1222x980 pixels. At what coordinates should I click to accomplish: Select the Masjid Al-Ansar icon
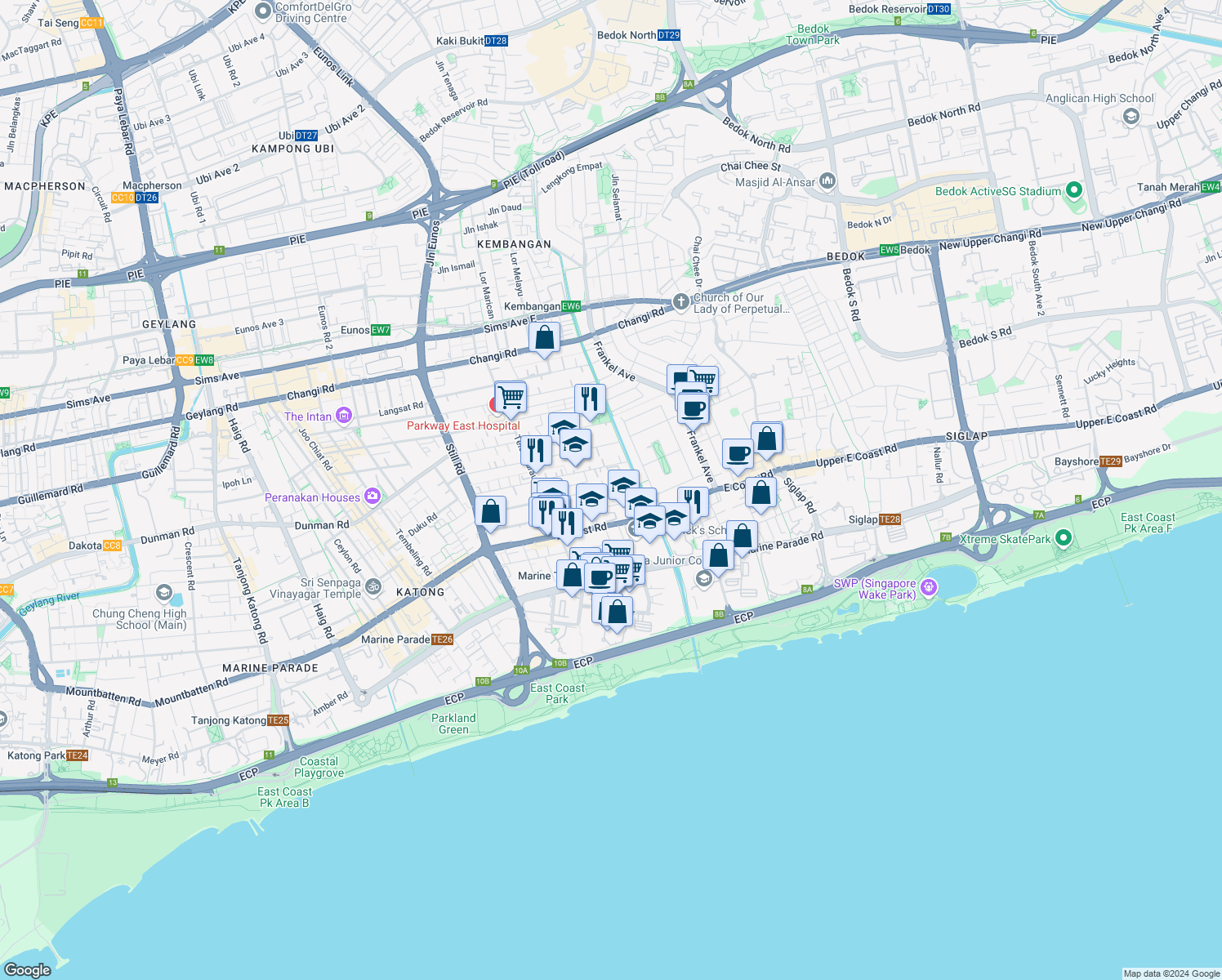pyautogui.click(x=827, y=180)
